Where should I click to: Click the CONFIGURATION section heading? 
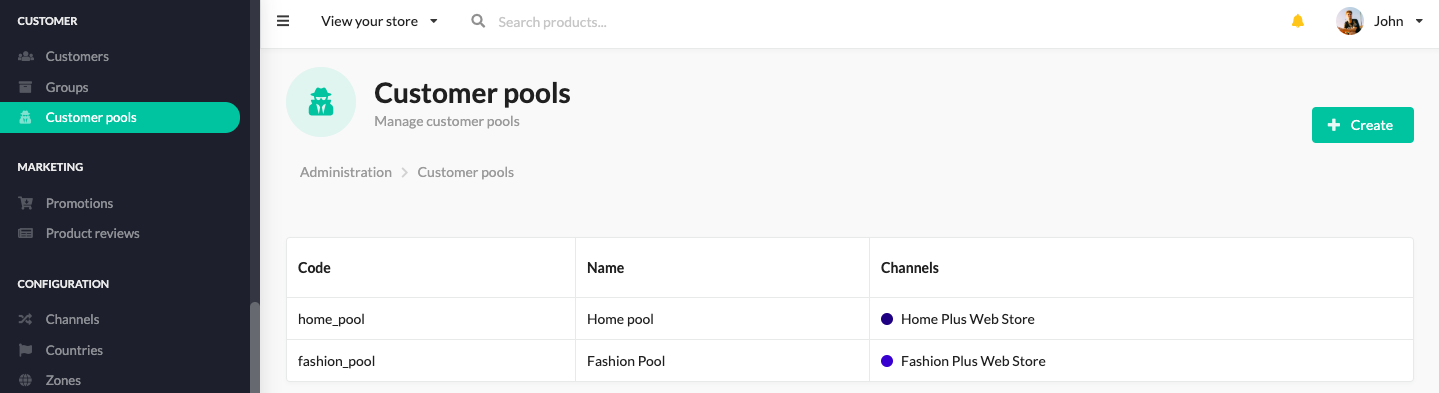click(x=63, y=284)
